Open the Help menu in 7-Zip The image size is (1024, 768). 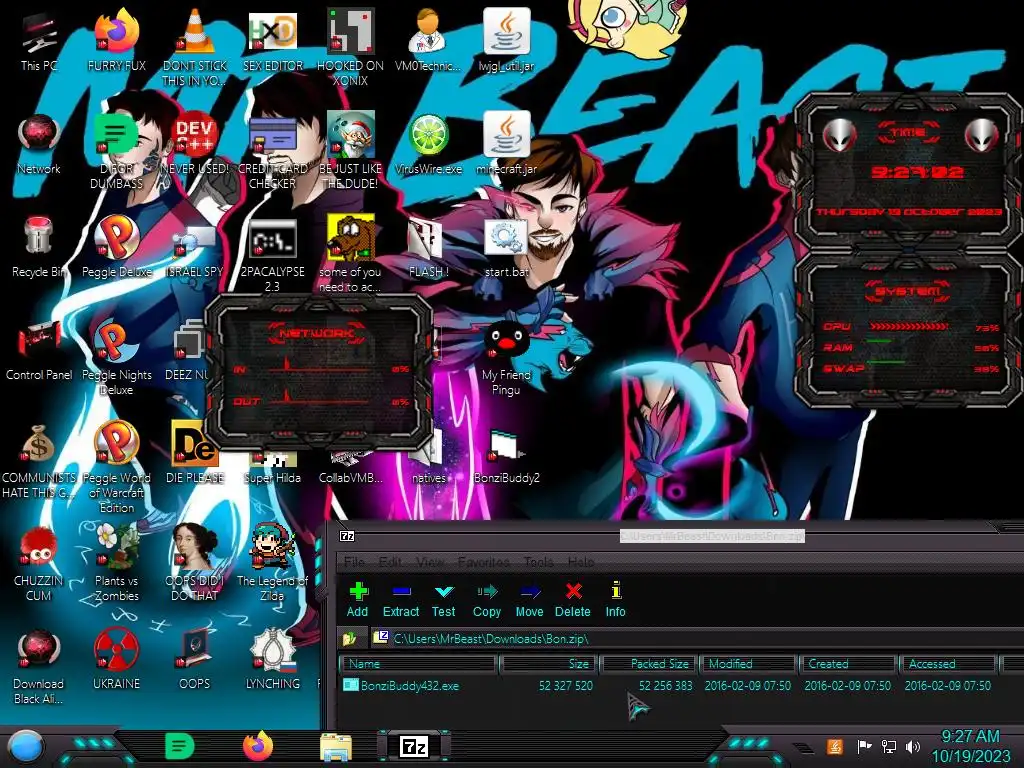[581, 562]
